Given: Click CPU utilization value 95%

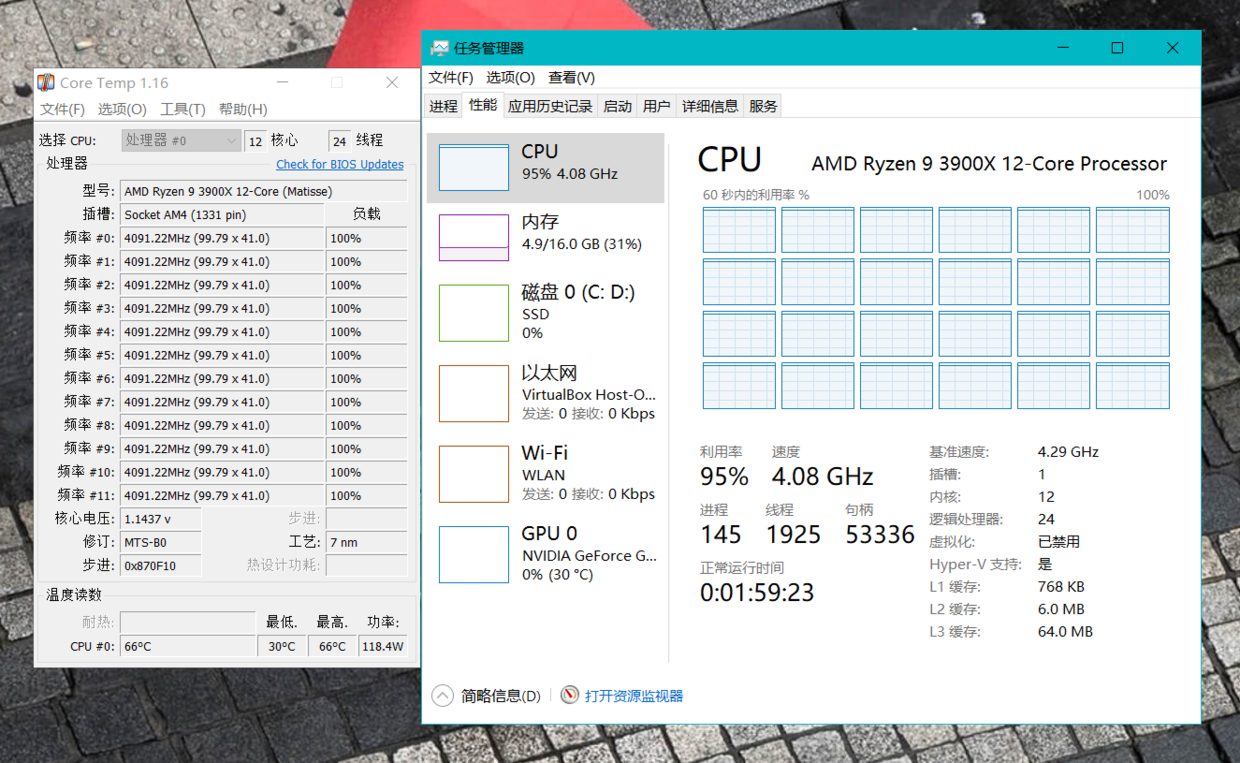Looking at the screenshot, I should (x=724, y=476).
